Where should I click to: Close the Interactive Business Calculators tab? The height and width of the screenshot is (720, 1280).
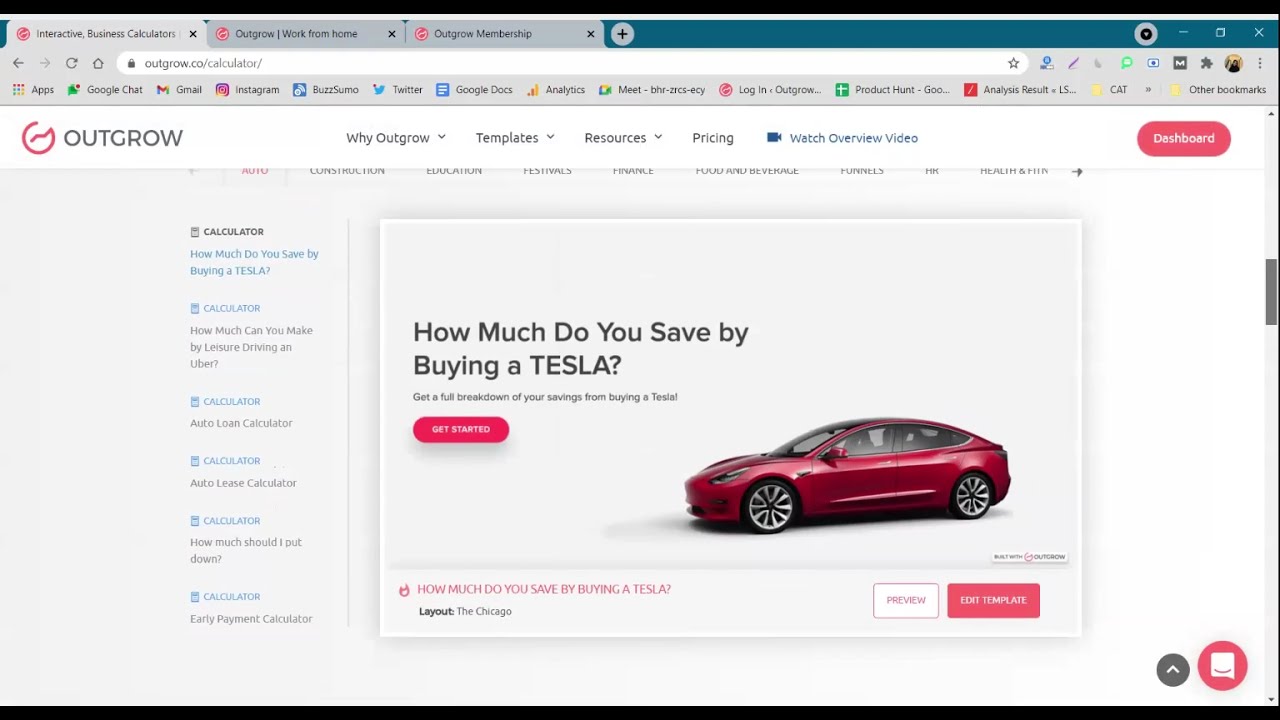[x=193, y=34]
